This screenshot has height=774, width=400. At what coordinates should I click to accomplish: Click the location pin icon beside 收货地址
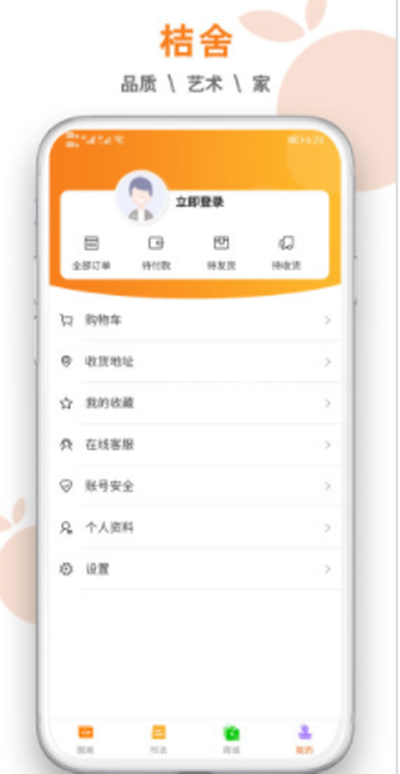[66, 362]
